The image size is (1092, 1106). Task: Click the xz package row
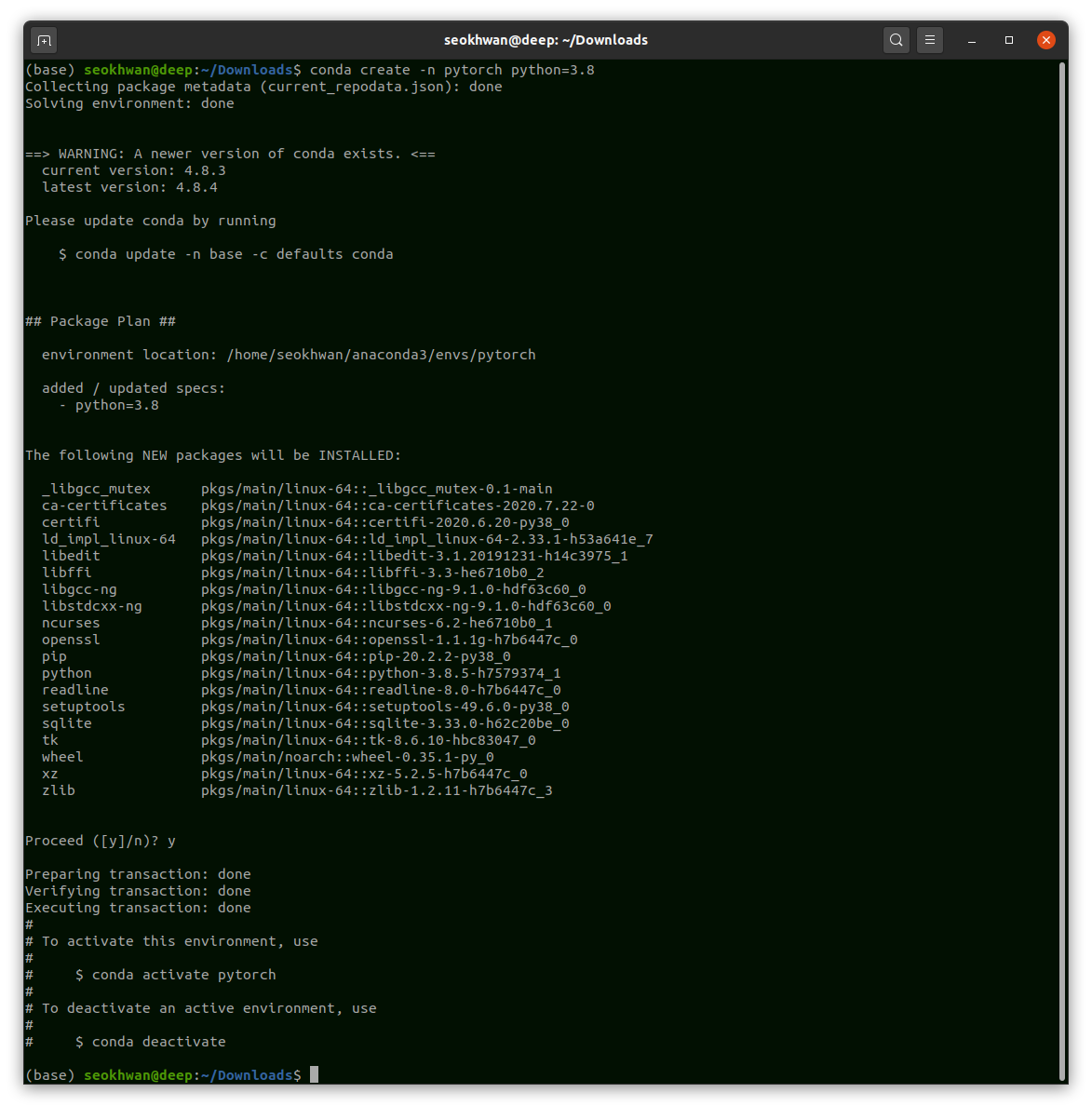click(x=284, y=775)
